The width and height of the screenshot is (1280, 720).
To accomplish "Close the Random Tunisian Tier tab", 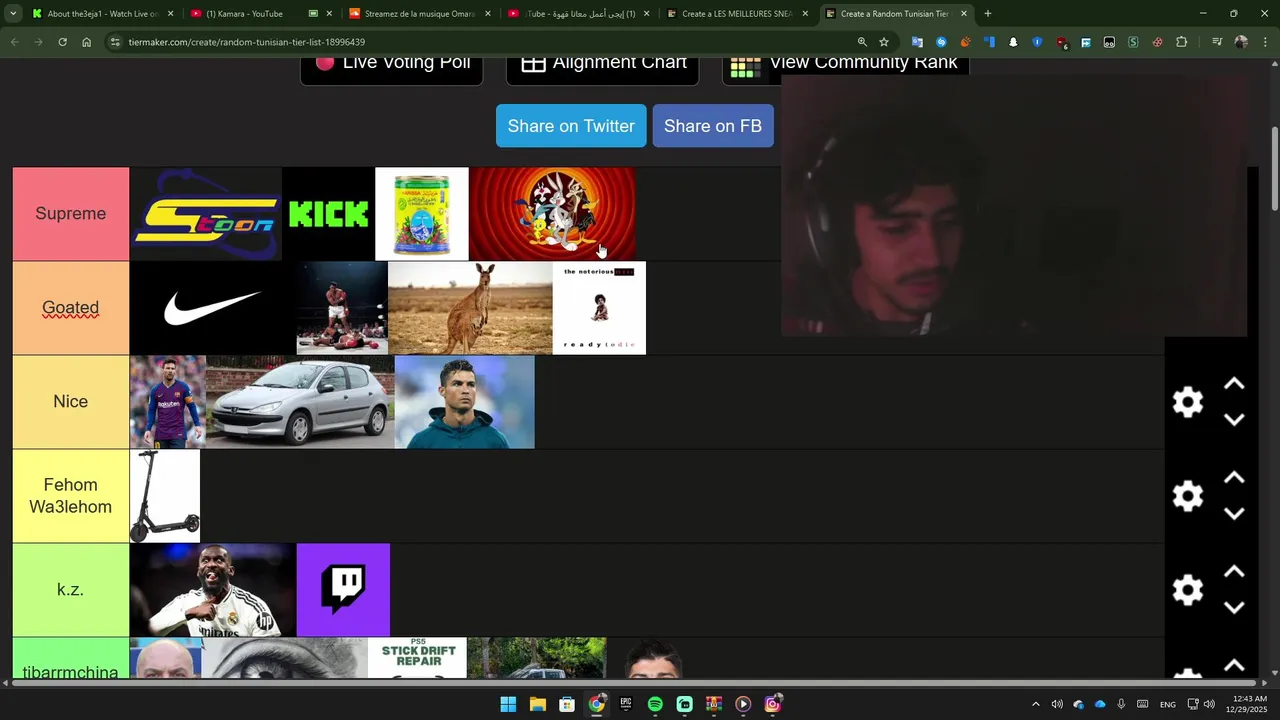I will click(x=964, y=14).
